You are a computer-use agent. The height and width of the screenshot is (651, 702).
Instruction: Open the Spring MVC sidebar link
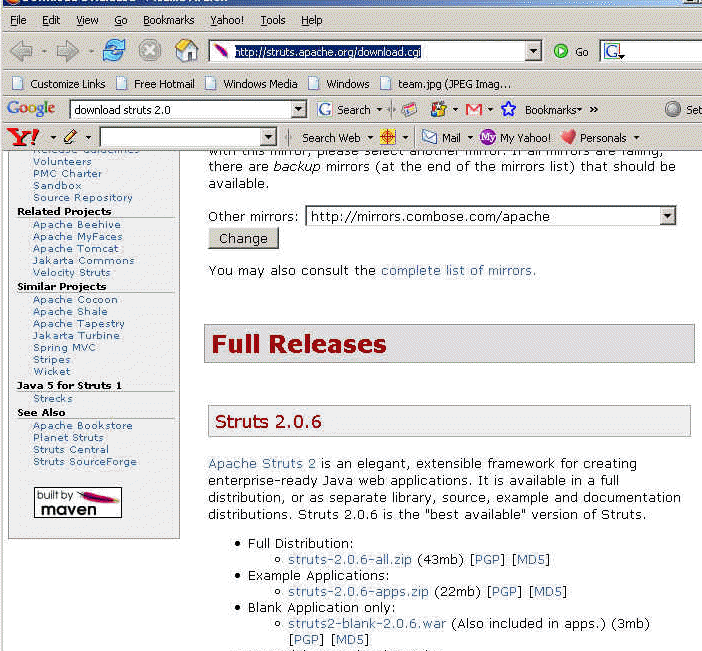[x=64, y=347]
